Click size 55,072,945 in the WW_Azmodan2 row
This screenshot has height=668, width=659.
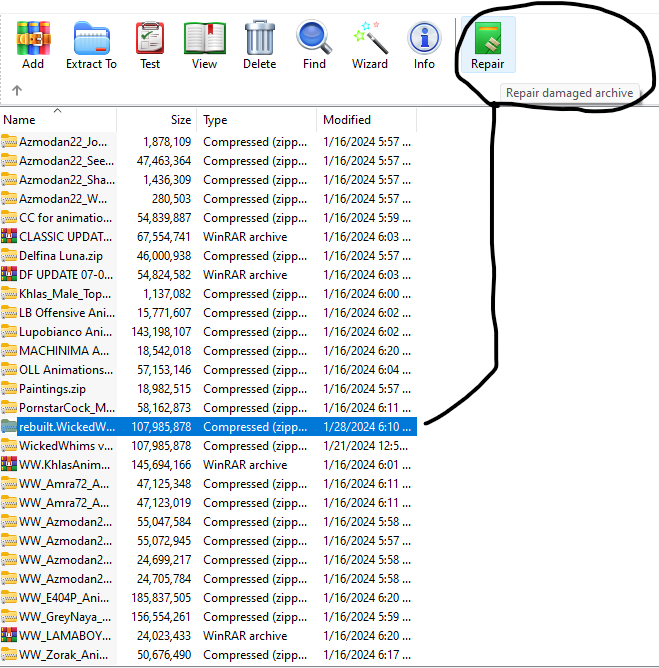tap(164, 541)
